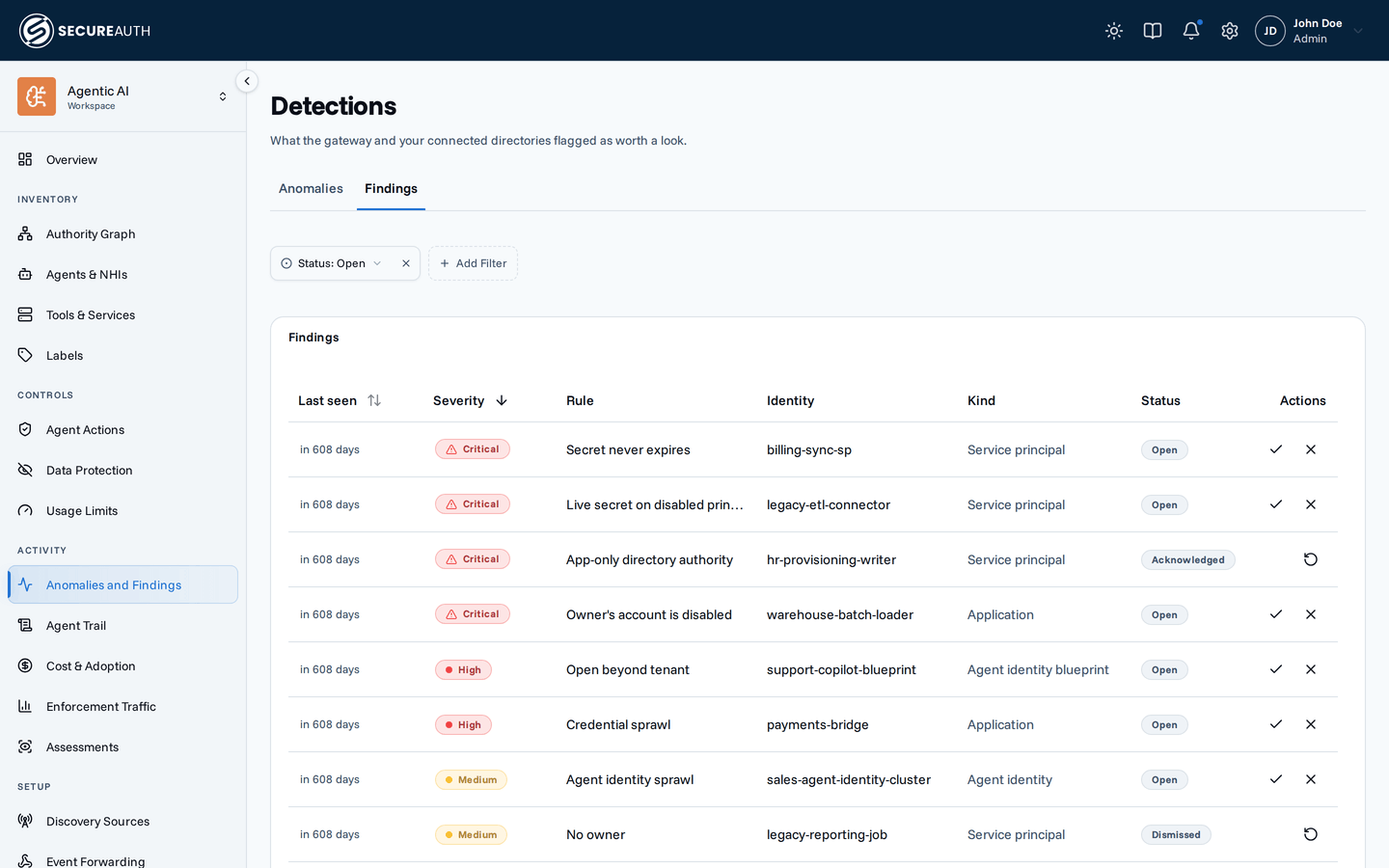The height and width of the screenshot is (868, 1389).
Task: Click the SecureAuth logo
Action: click(x=85, y=31)
